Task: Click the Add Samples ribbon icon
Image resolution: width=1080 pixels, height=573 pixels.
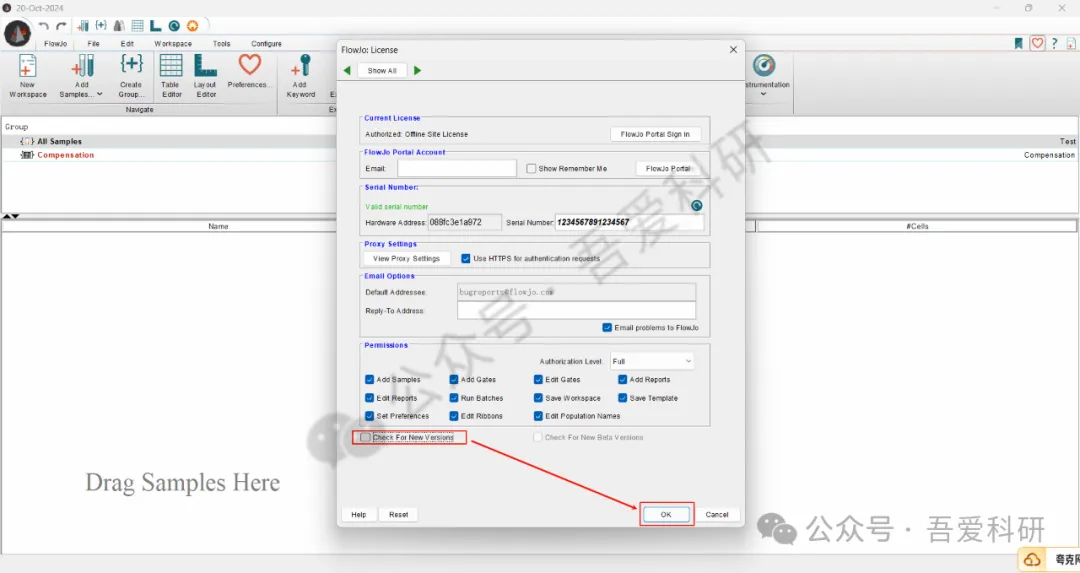Action: 82,67
